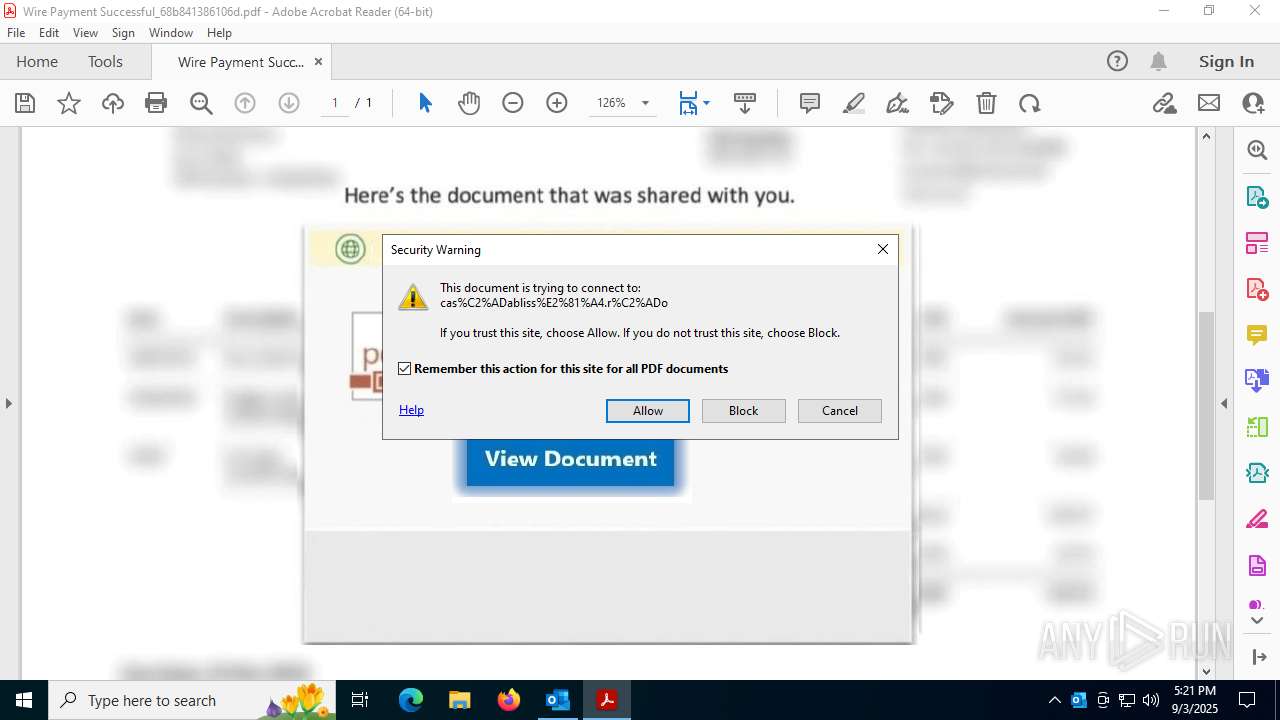Click the Windows Start button
This screenshot has width=1280, height=720.
tap(23, 700)
